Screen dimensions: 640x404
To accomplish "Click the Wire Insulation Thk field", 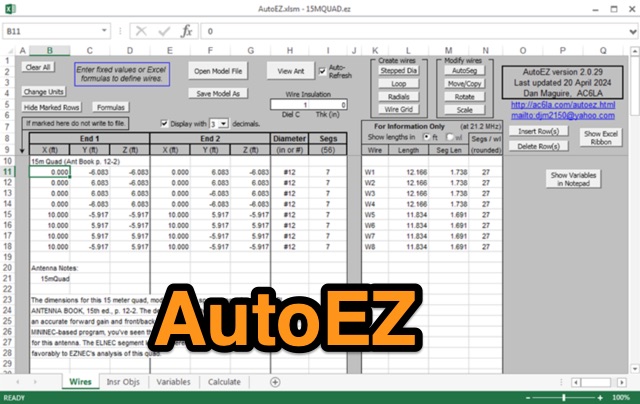I will pyautogui.click(x=328, y=105).
